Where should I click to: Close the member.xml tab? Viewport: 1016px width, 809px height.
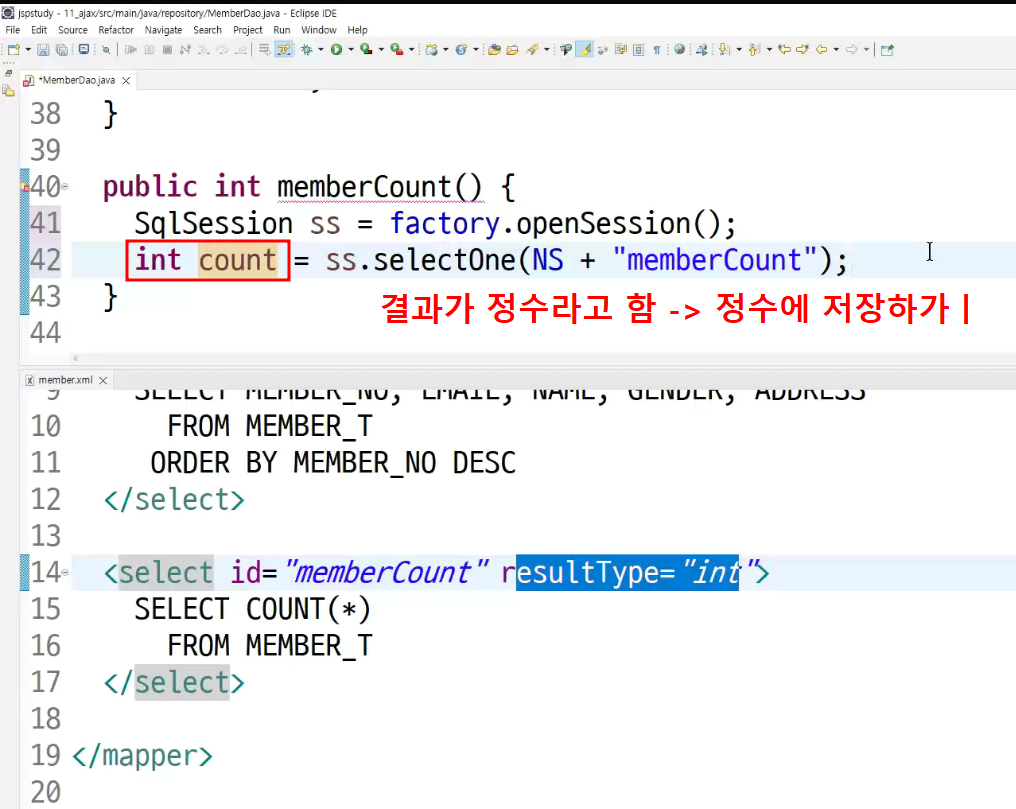103,380
